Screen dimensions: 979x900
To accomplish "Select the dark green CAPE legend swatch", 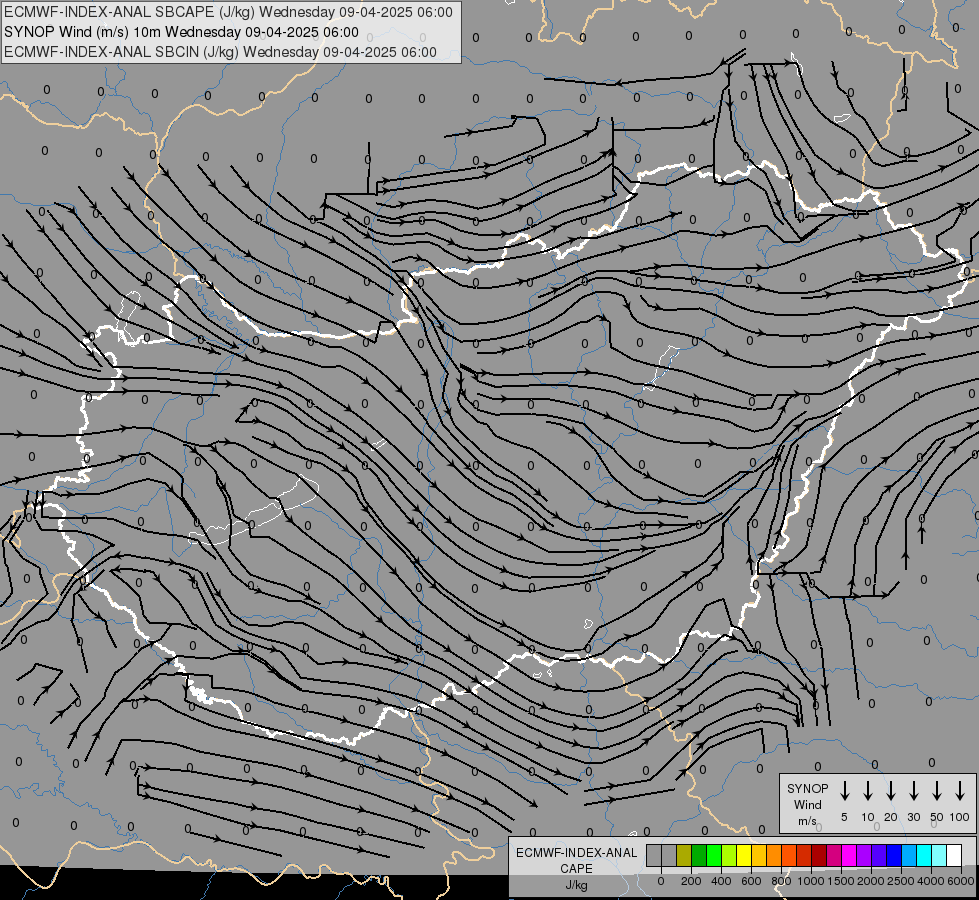I will click(699, 855).
